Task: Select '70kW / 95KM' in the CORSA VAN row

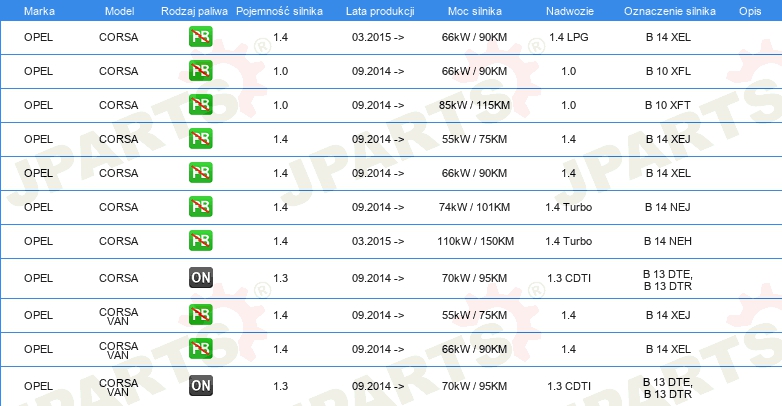Action: [474, 386]
